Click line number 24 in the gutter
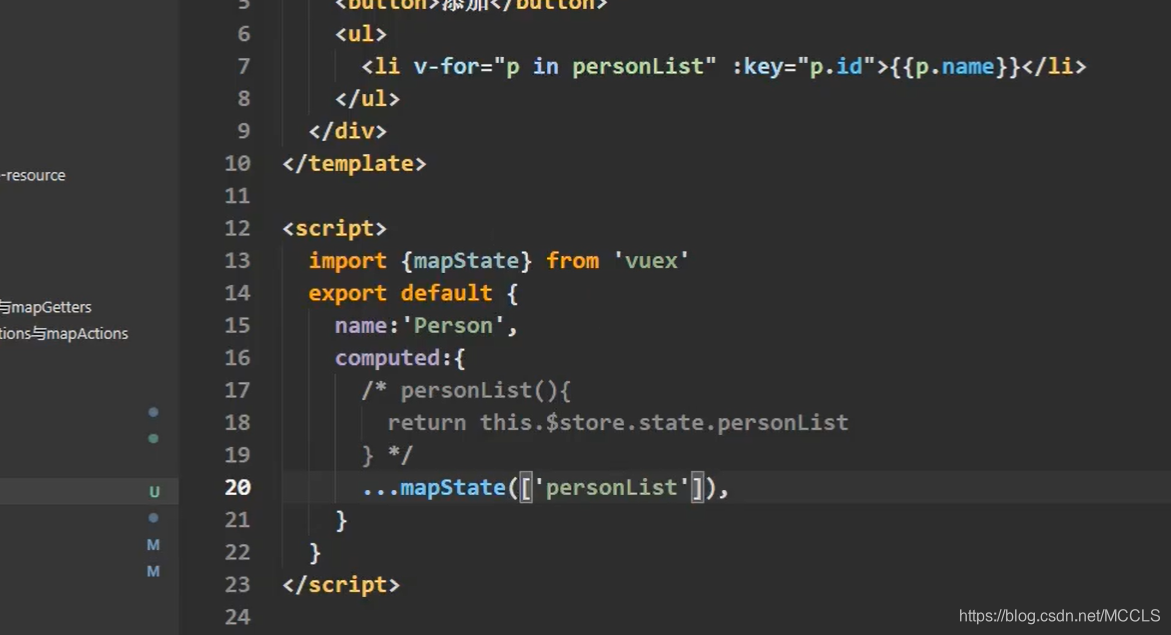 (x=237, y=617)
